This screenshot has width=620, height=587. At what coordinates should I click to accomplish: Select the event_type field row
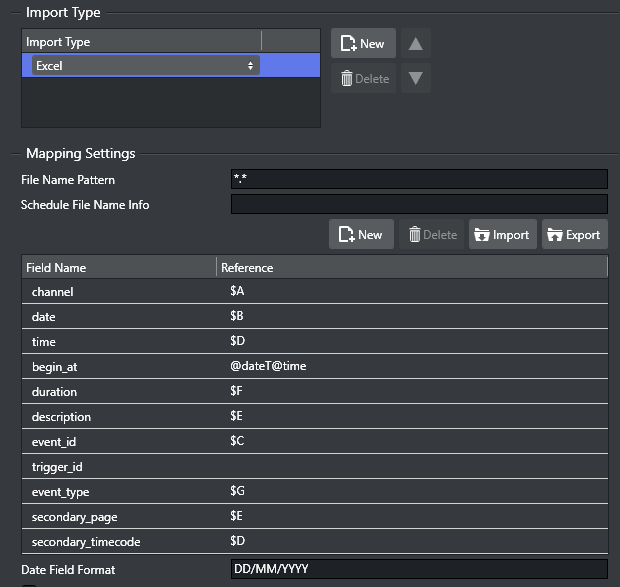pyautogui.click(x=118, y=491)
